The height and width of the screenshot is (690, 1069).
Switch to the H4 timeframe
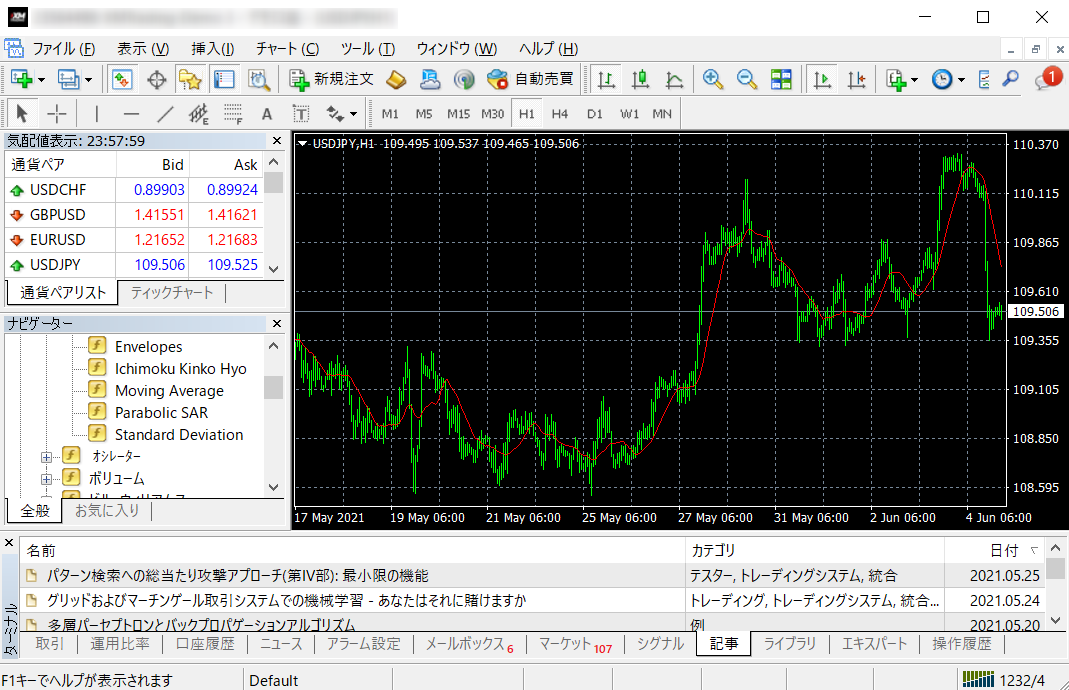click(560, 114)
